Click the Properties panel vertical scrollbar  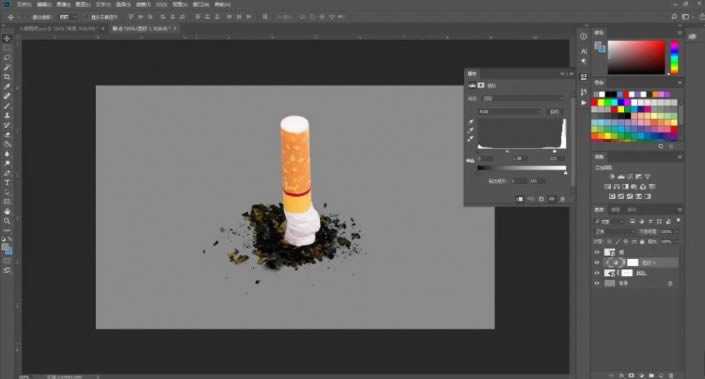[572, 142]
